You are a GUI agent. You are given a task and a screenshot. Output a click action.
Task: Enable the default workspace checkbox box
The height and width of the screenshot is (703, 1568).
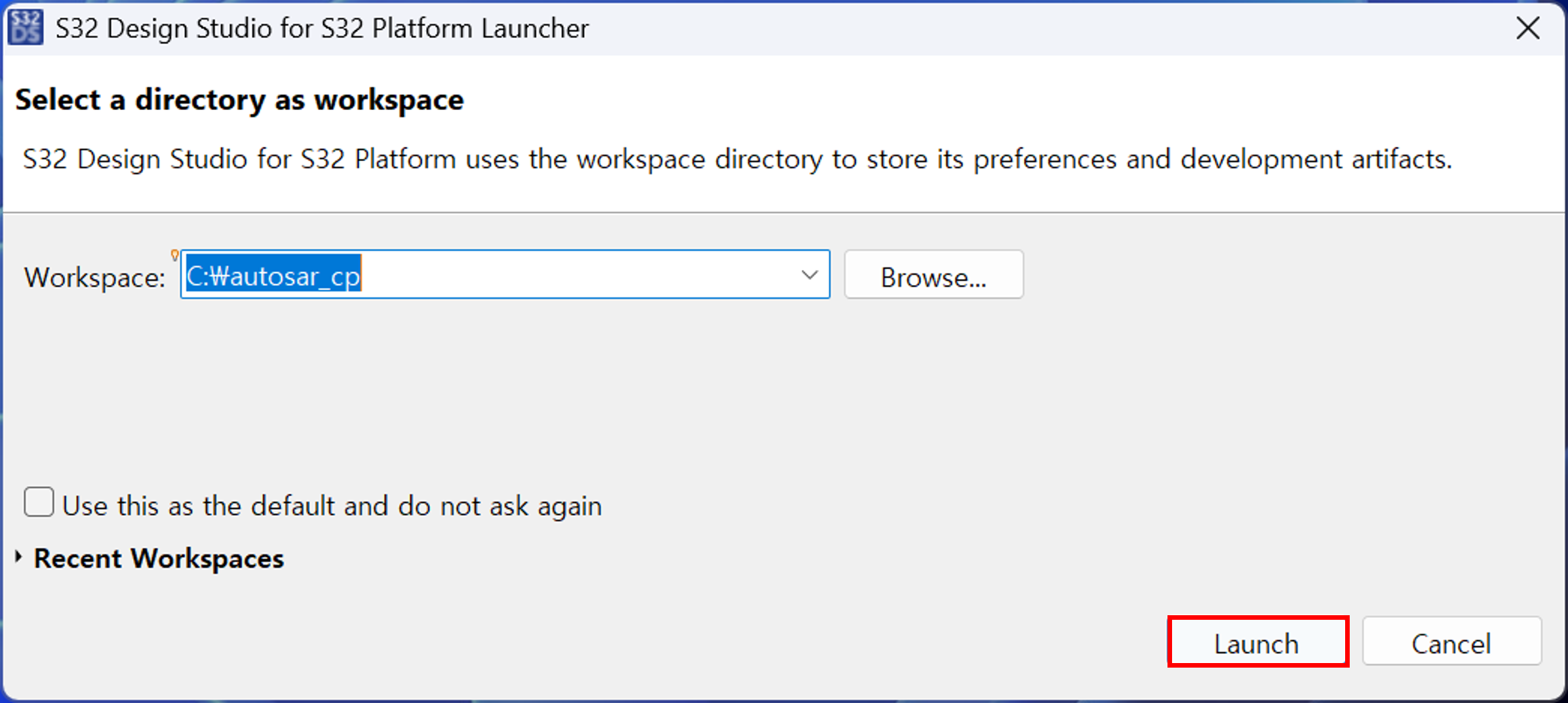coord(39,503)
